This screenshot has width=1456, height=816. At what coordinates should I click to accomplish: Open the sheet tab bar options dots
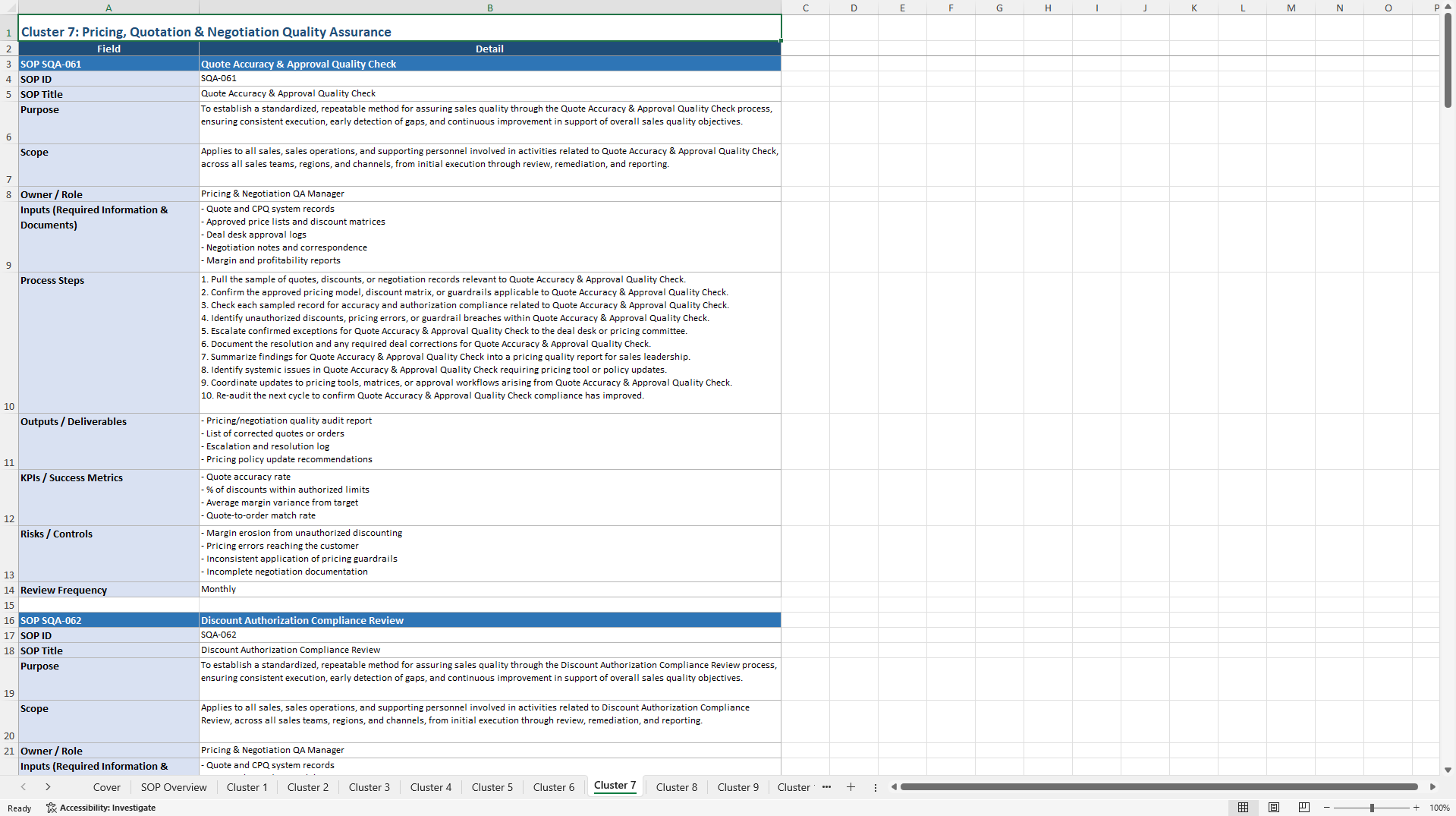pyautogui.click(x=875, y=787)
